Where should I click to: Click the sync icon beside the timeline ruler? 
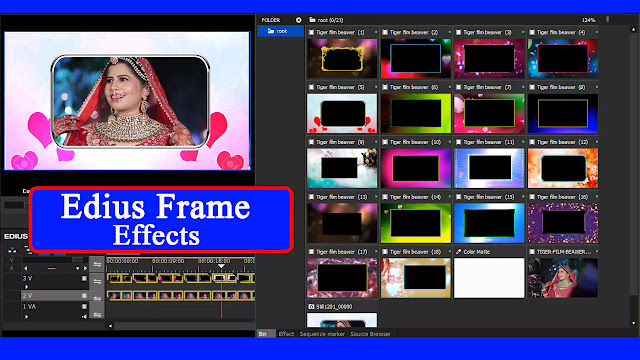tap(97, 264)
